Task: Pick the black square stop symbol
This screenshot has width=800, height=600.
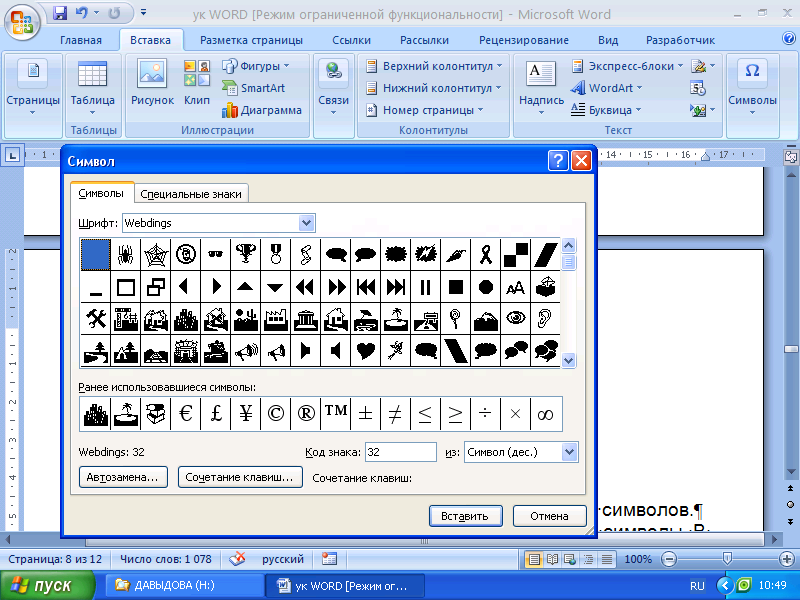Action: click(456, 287)
